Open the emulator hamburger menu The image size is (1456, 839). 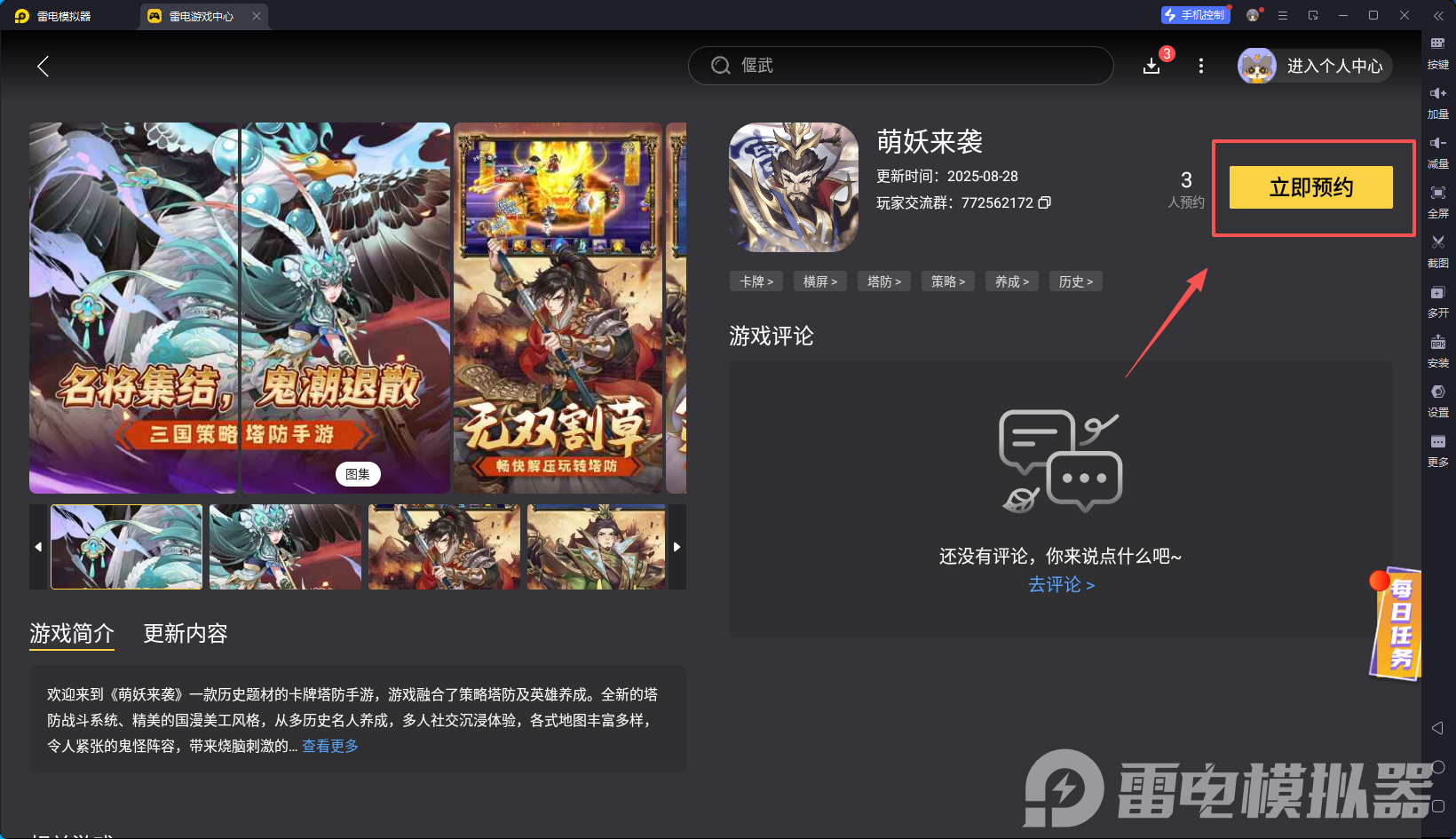click(x=1283, y=15)
